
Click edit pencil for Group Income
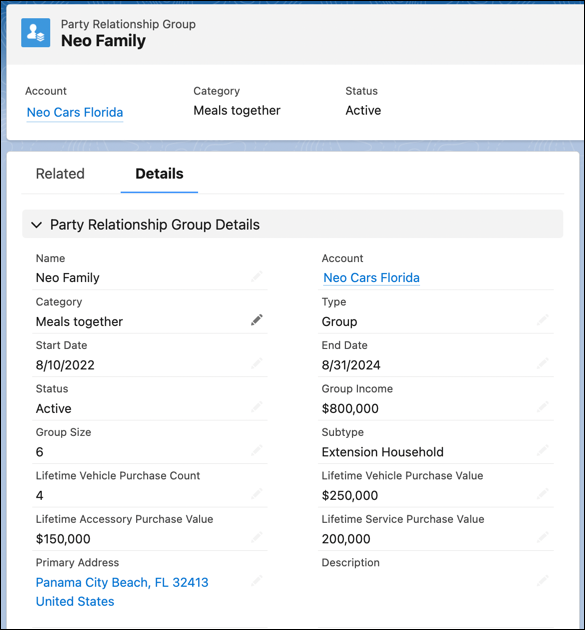click(542, 407)
